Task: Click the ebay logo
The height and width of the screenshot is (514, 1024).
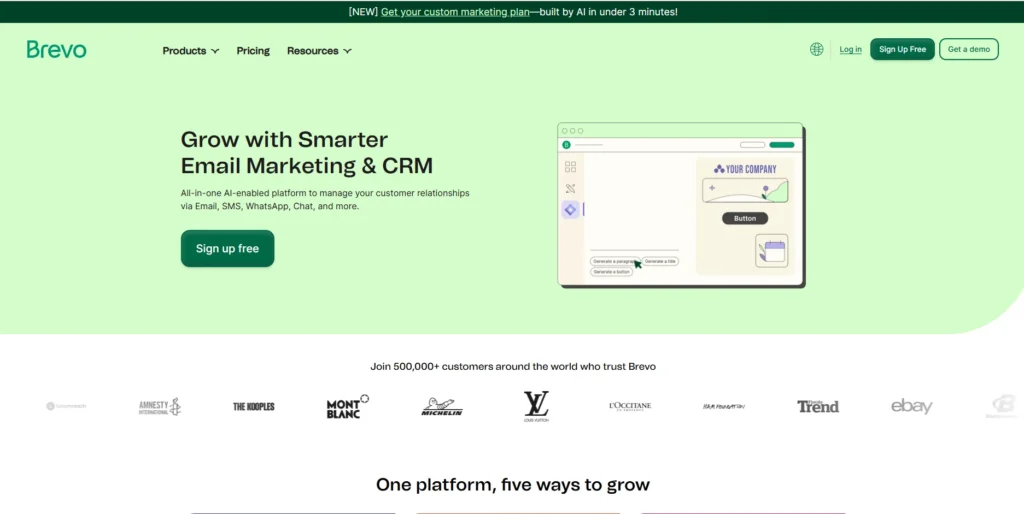Action: 912,406
